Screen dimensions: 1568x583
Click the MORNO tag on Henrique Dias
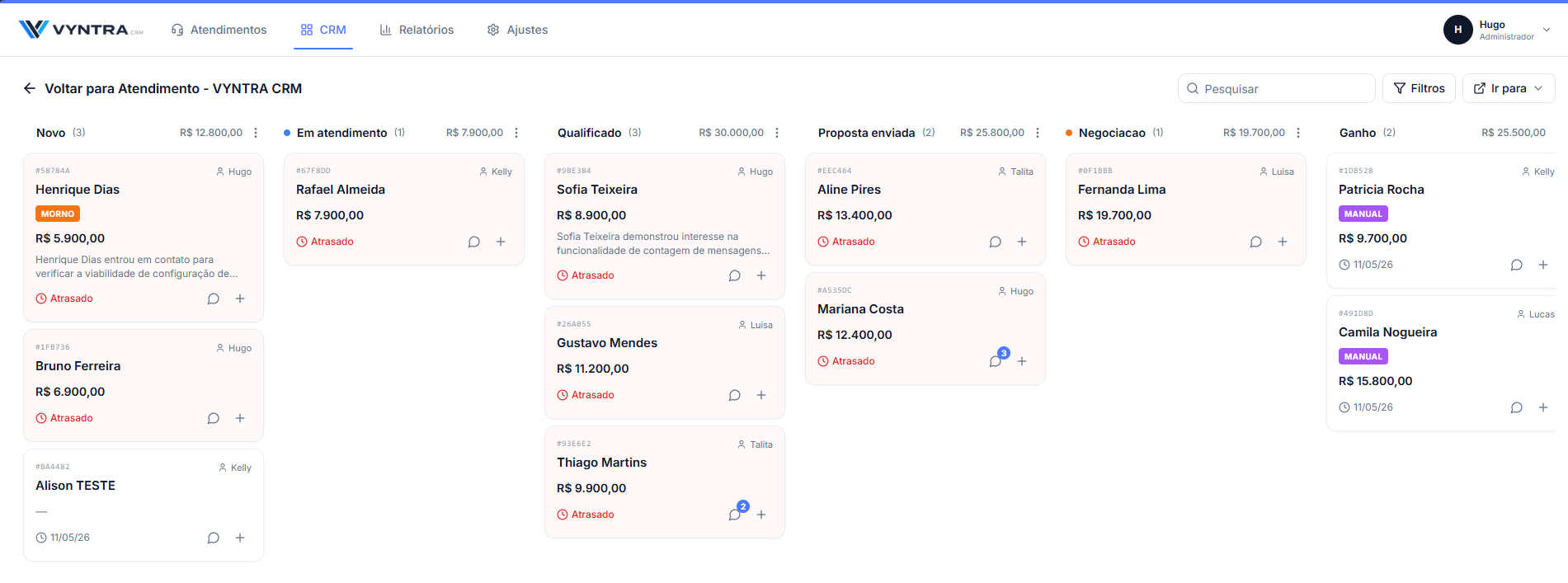coord(58,214)
